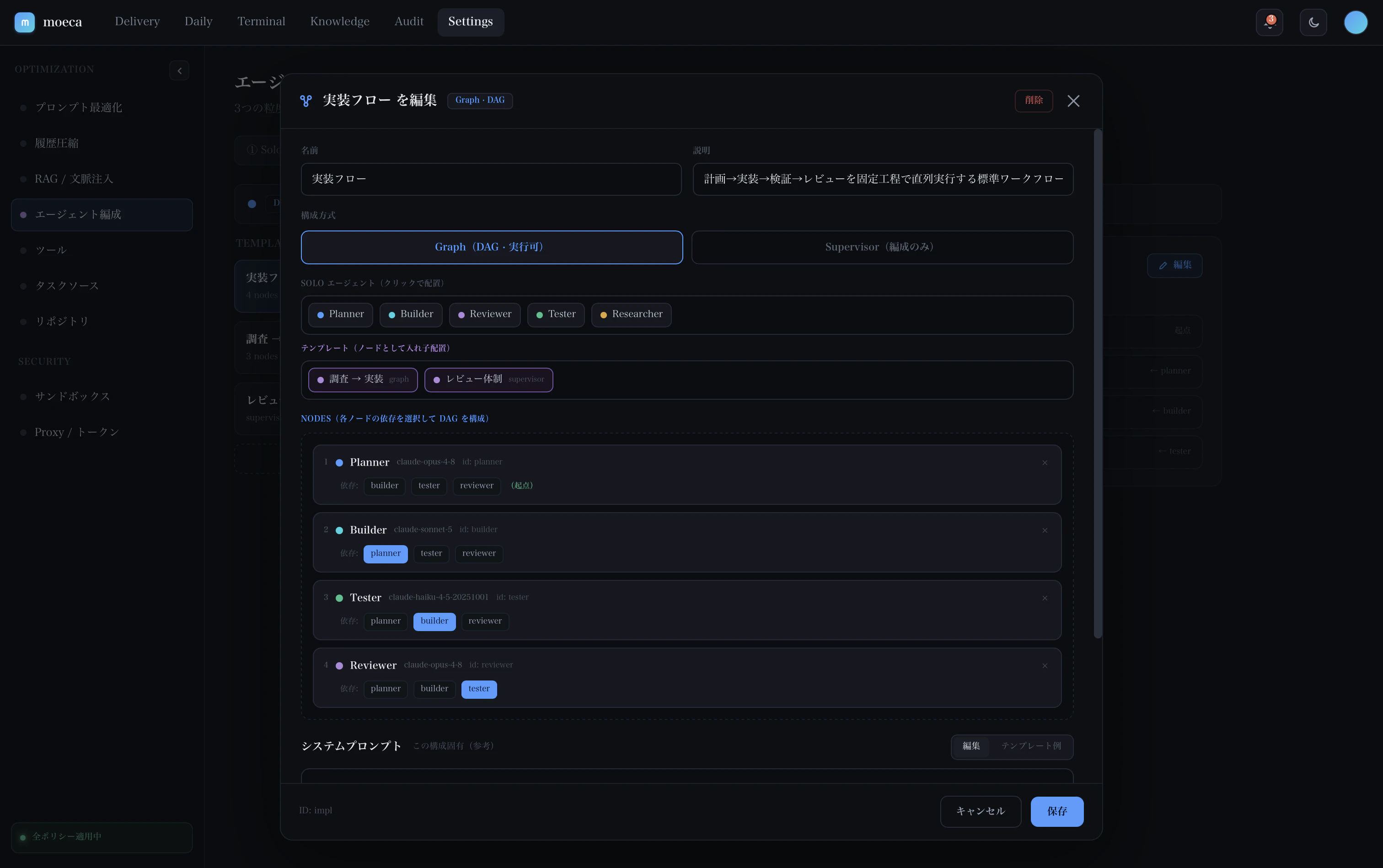
Task: Click the Graph · DAG badge
Action: pos(480,101)
